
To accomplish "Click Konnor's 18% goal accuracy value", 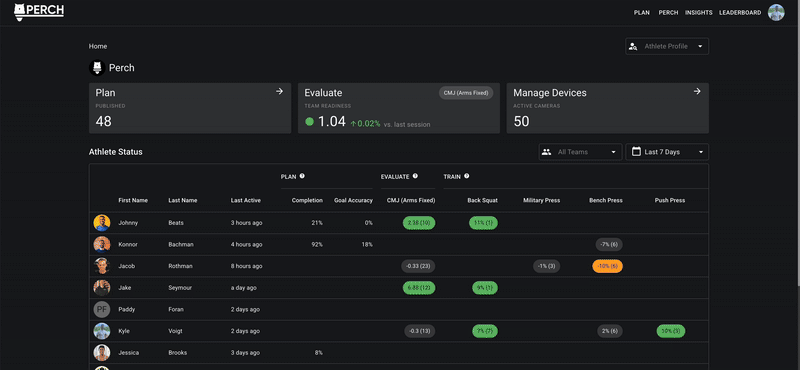I will [x=367, y=244].
